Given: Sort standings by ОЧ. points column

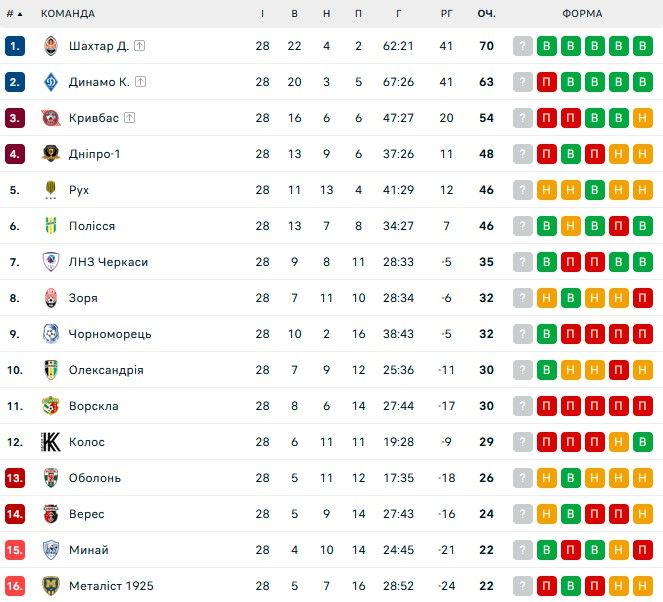Looking at the screenshot, I should click(x=487, y=14).
